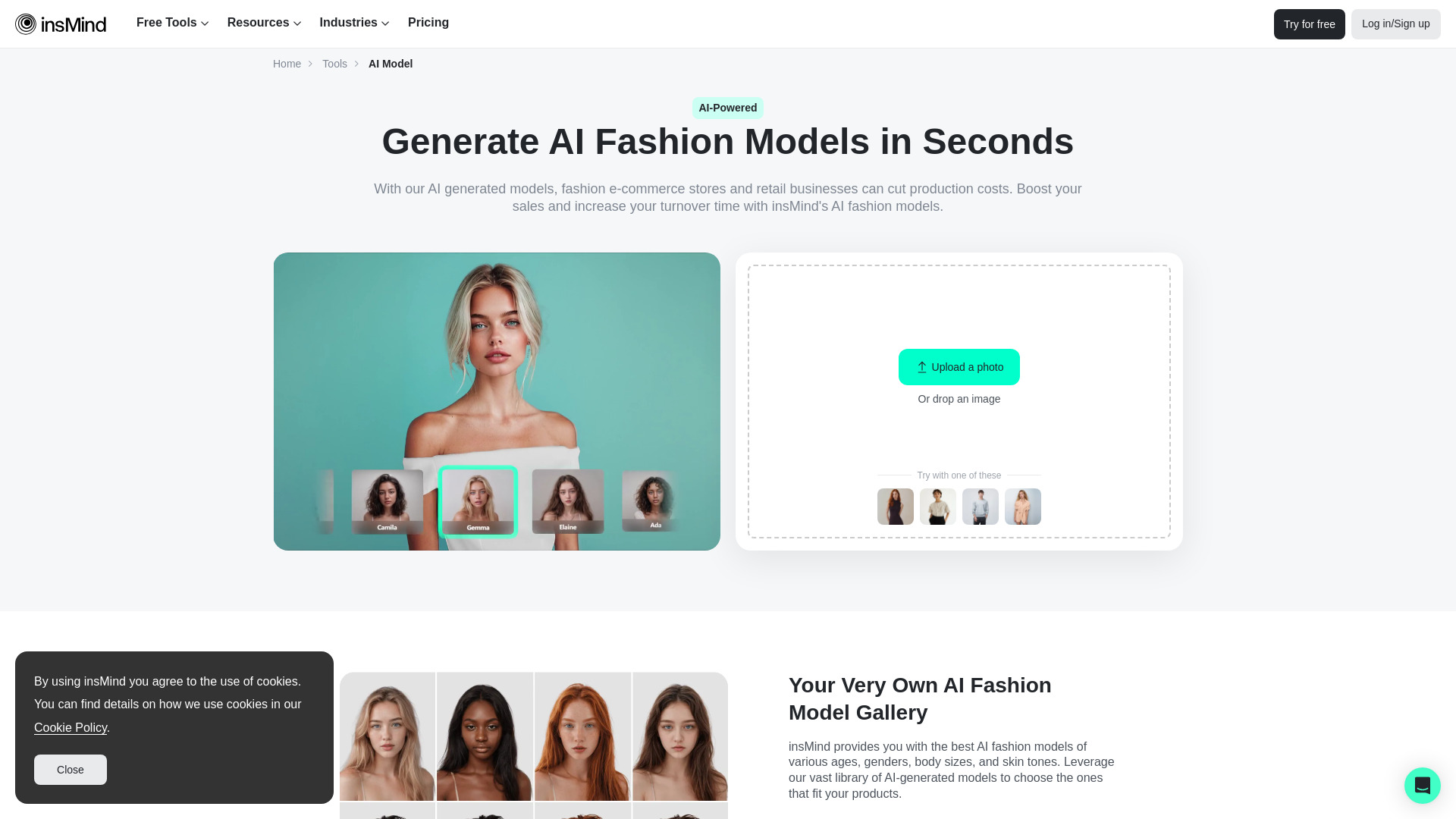Select the Camila model thumbnail
Viewport: 1456px width, 819px height.
pyautogui.click(x=388, y=500)
